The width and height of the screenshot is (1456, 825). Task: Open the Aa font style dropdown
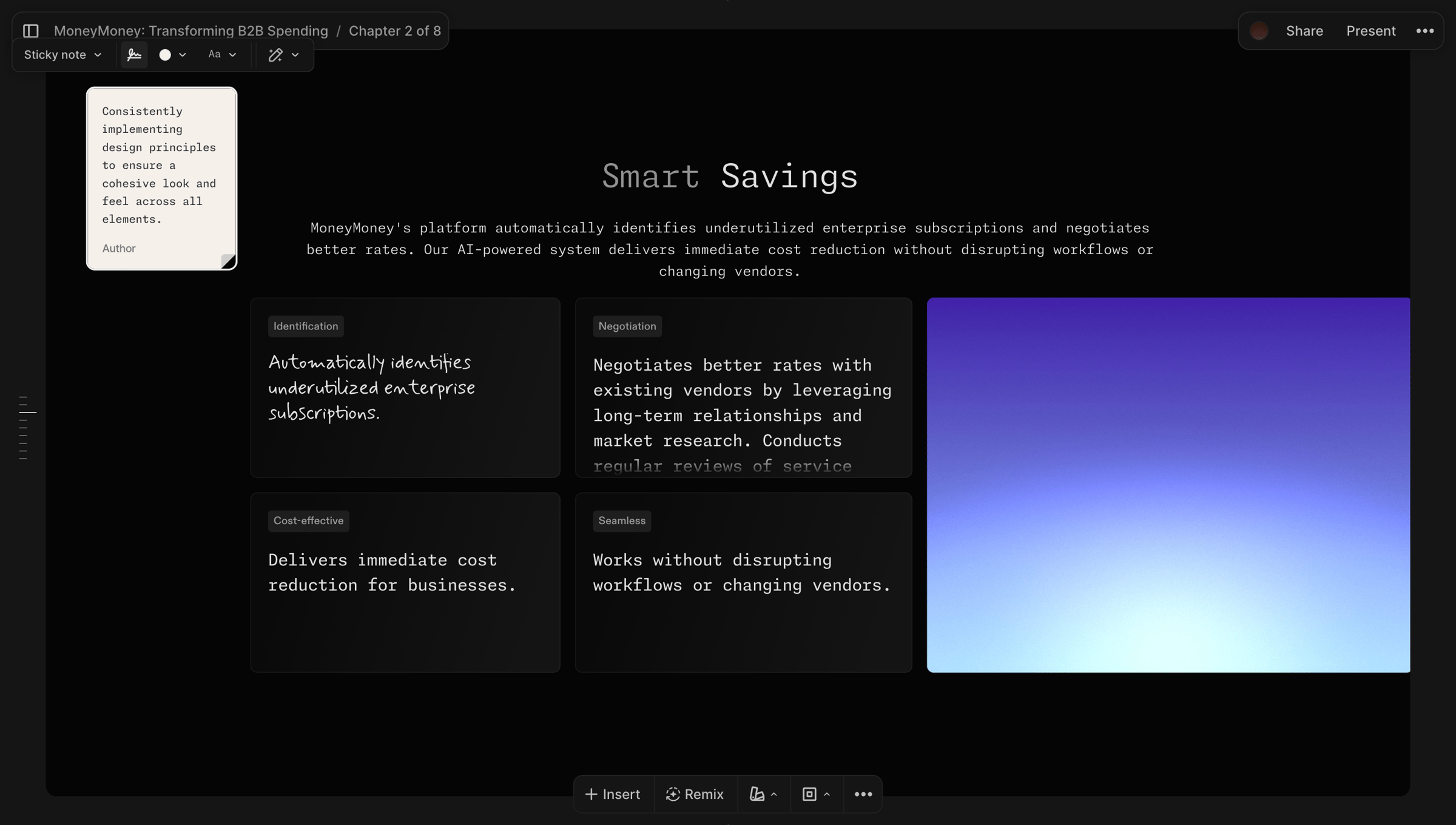pyautogui.click(x=222, y=55)
